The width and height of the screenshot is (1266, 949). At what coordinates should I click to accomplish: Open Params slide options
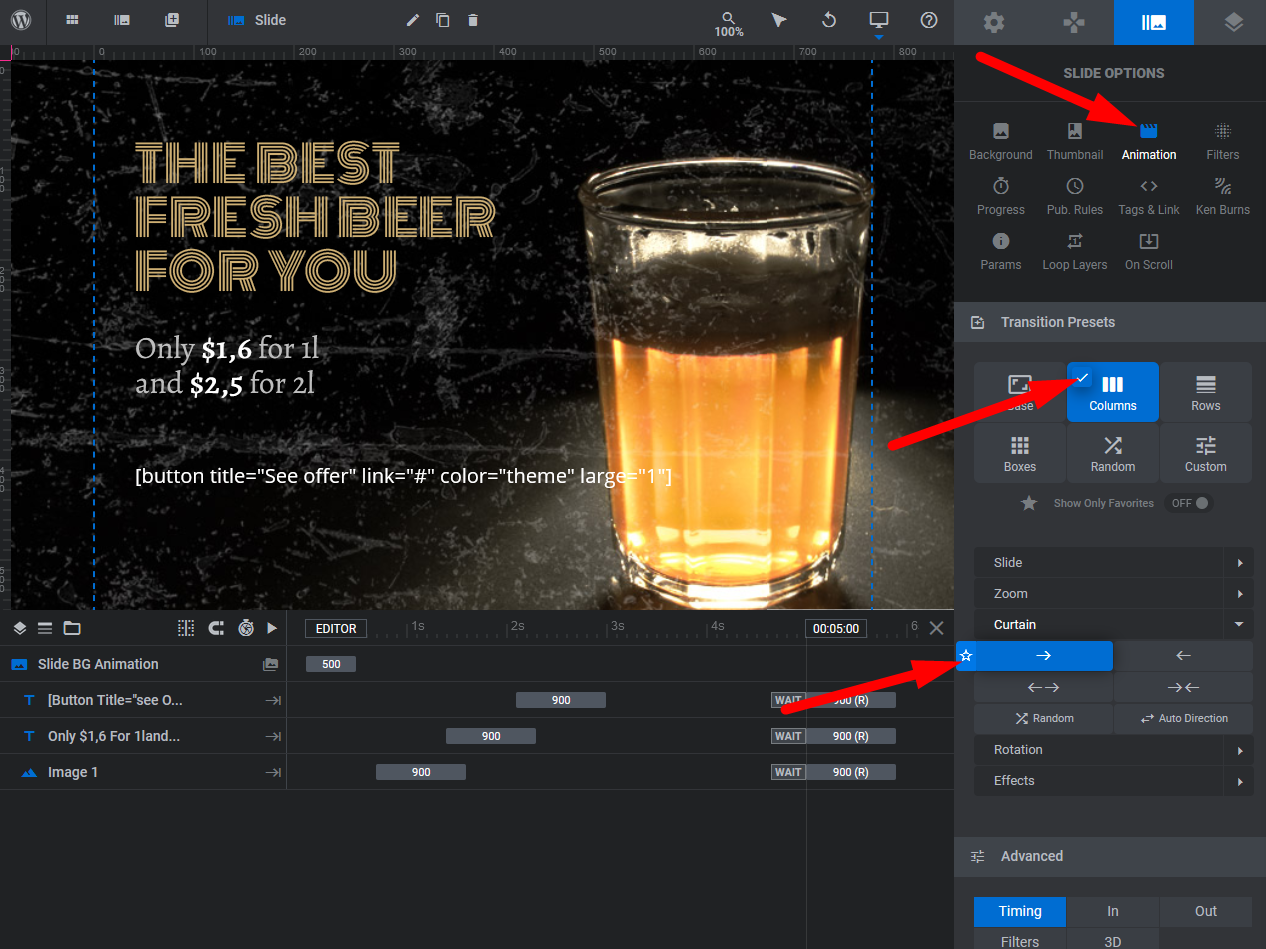point(1000,251)
